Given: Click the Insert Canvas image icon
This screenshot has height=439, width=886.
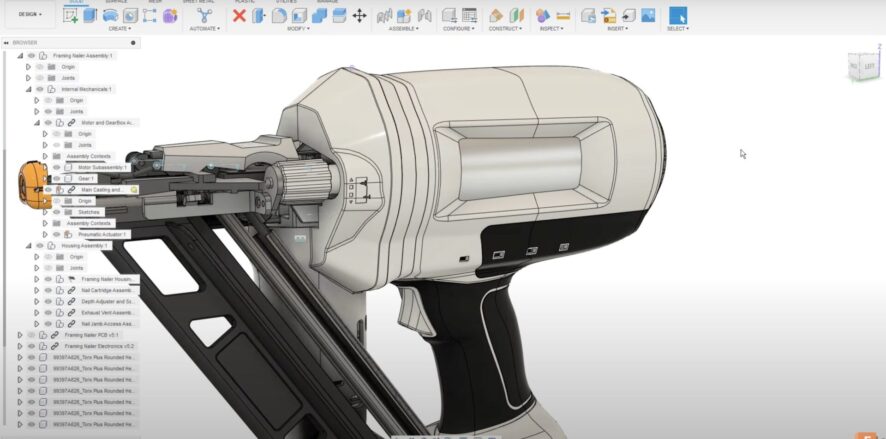Looking at the screenshot, I should click(x=647, y=16).
